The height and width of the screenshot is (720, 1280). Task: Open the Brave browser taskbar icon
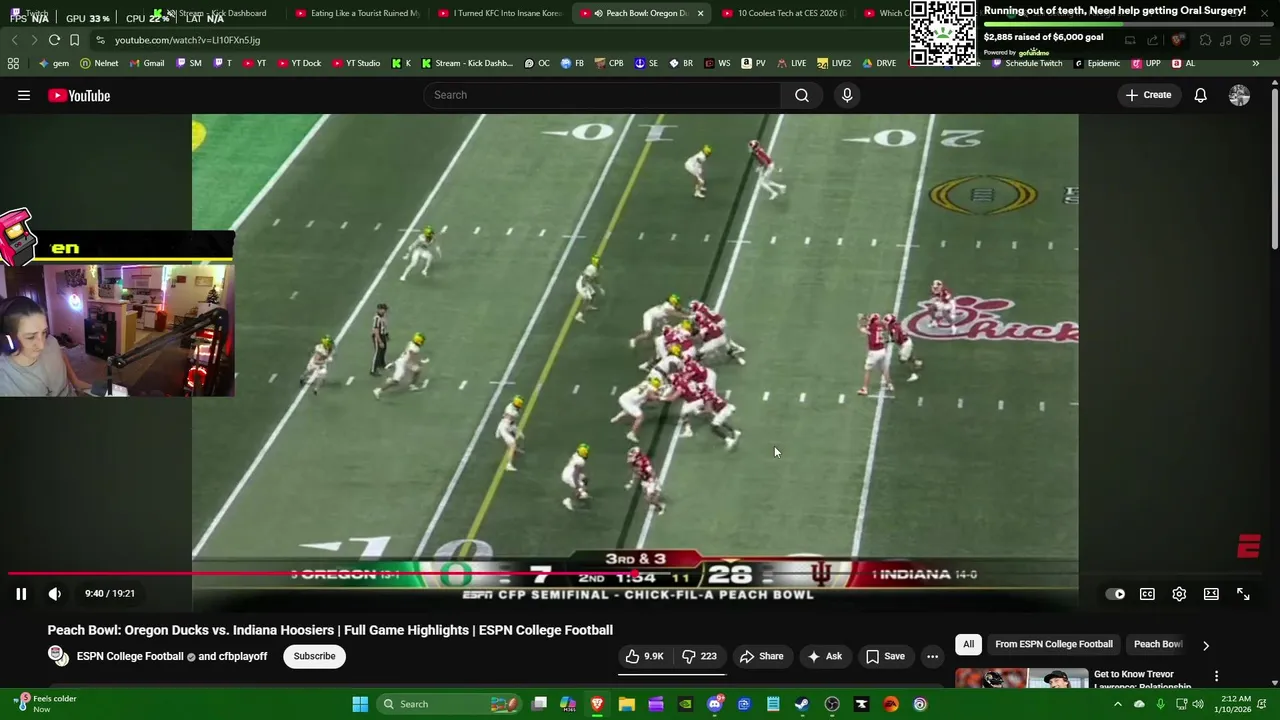(x=597, y=704)
